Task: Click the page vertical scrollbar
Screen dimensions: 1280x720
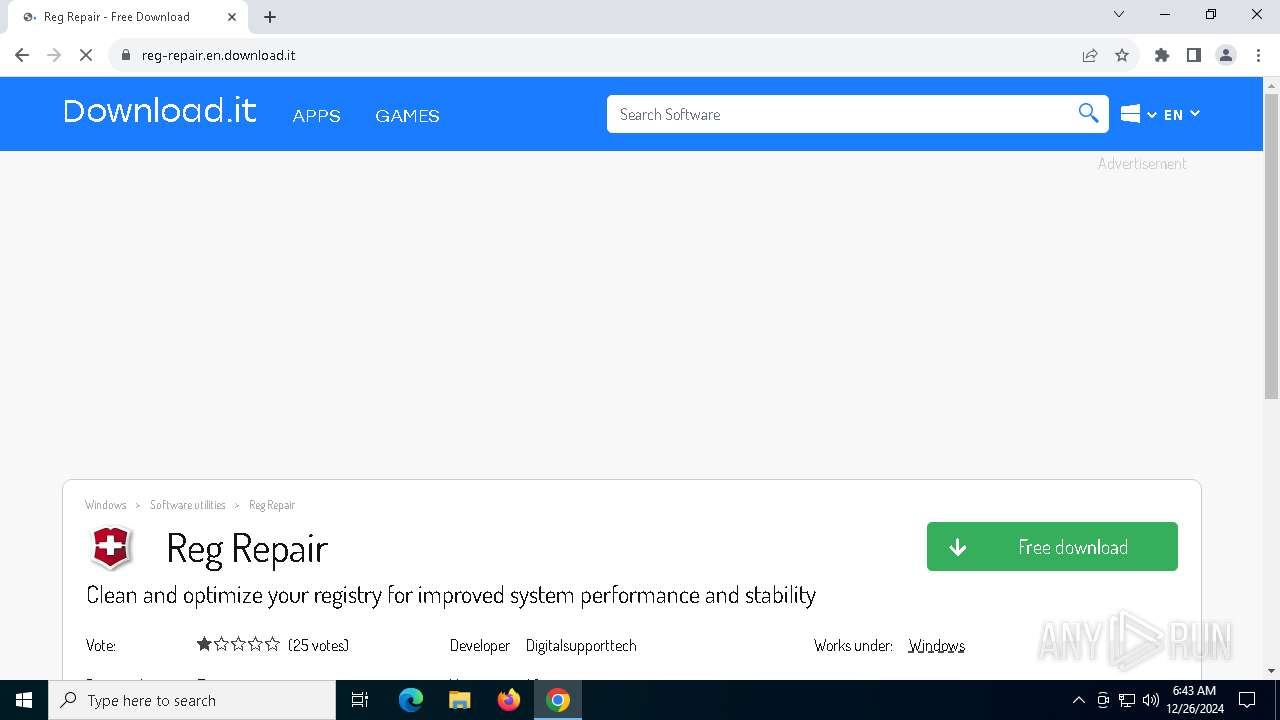Action: [x=1271, y=245]
